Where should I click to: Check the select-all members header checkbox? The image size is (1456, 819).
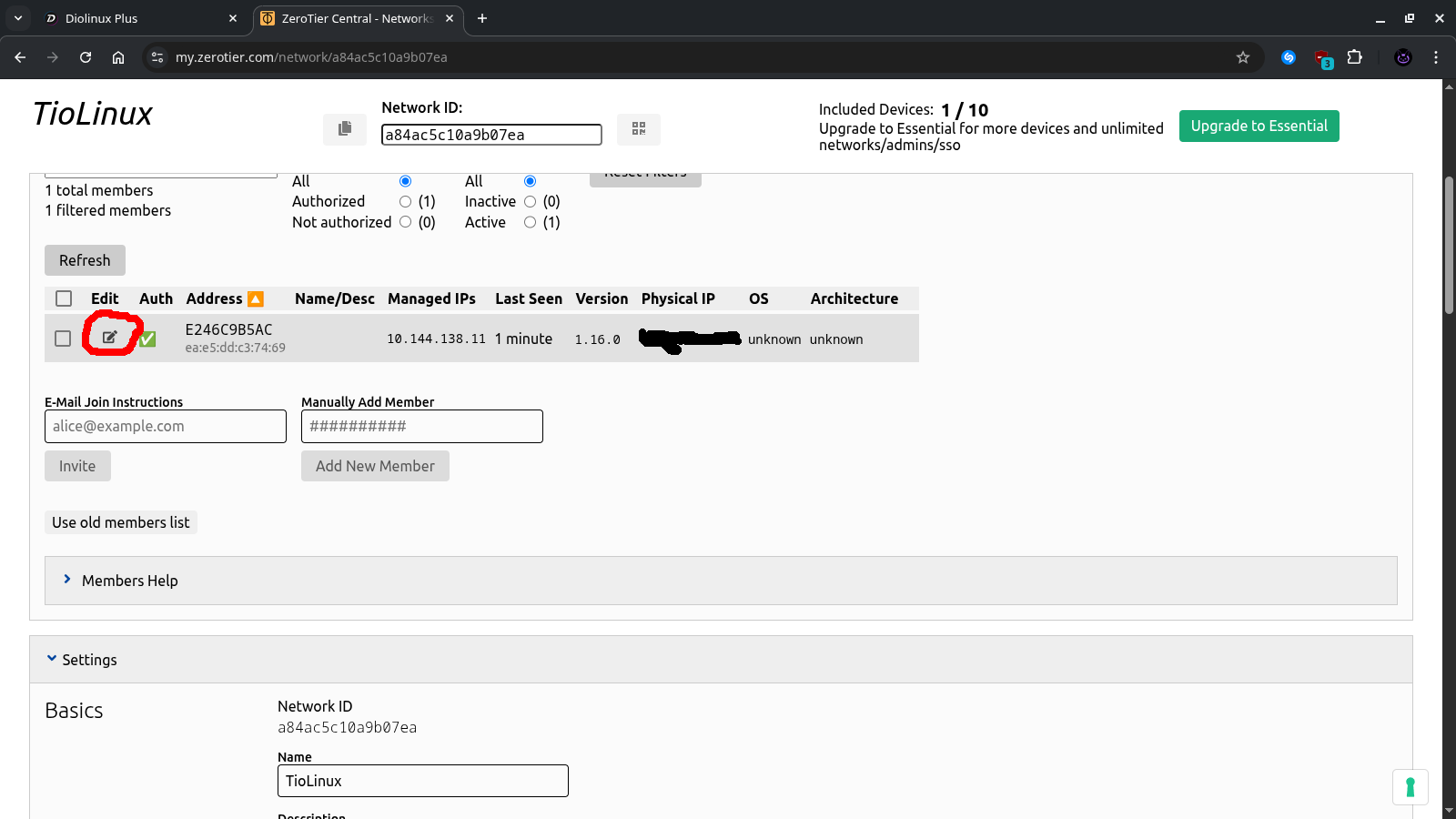point(64,298)
